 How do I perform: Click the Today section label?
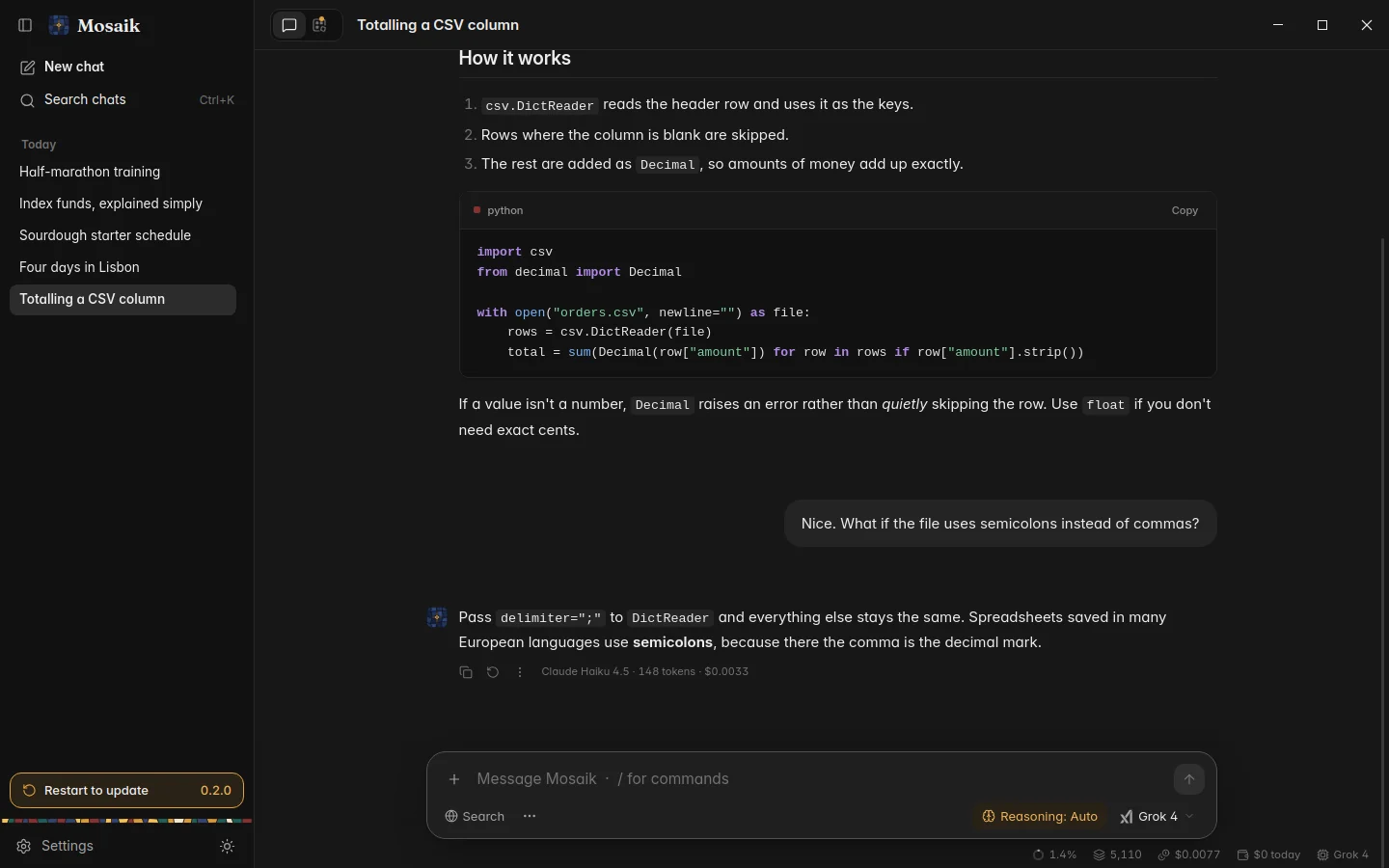coord(39,145)
